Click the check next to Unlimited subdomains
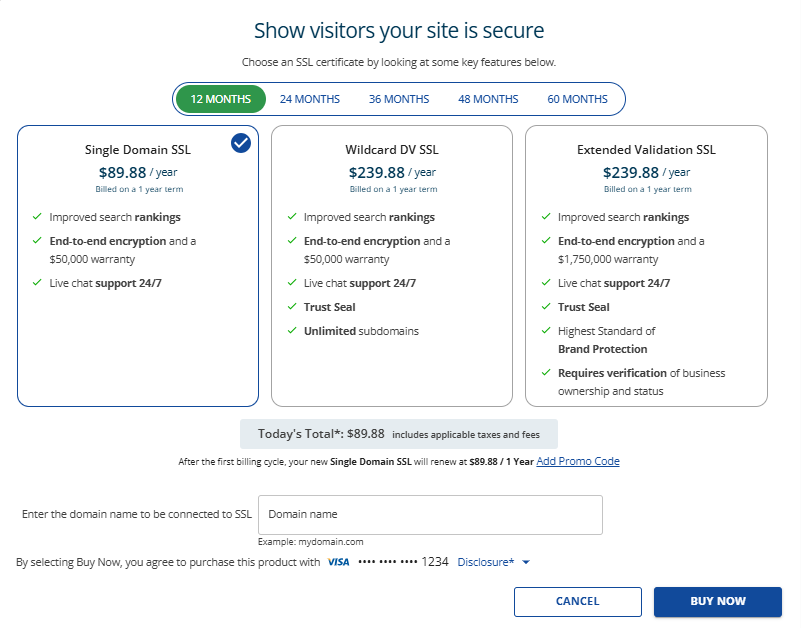Viewport: 801px width, 628px height. (x=291, y=331)
